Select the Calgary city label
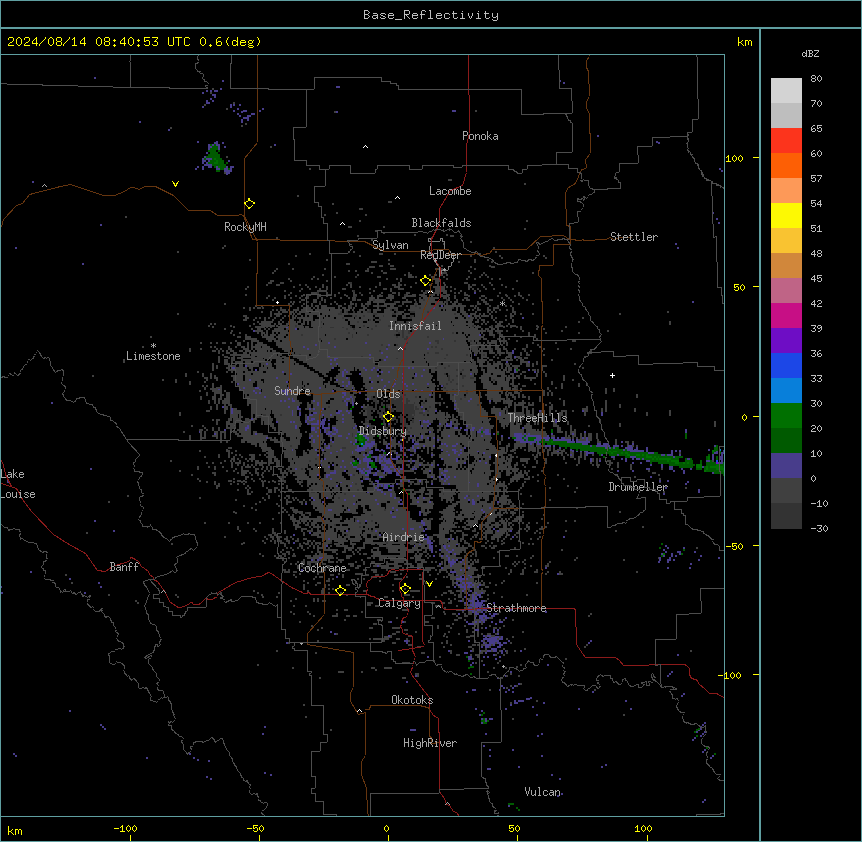This screenshot has height=842, width=862. coord(399,603)
